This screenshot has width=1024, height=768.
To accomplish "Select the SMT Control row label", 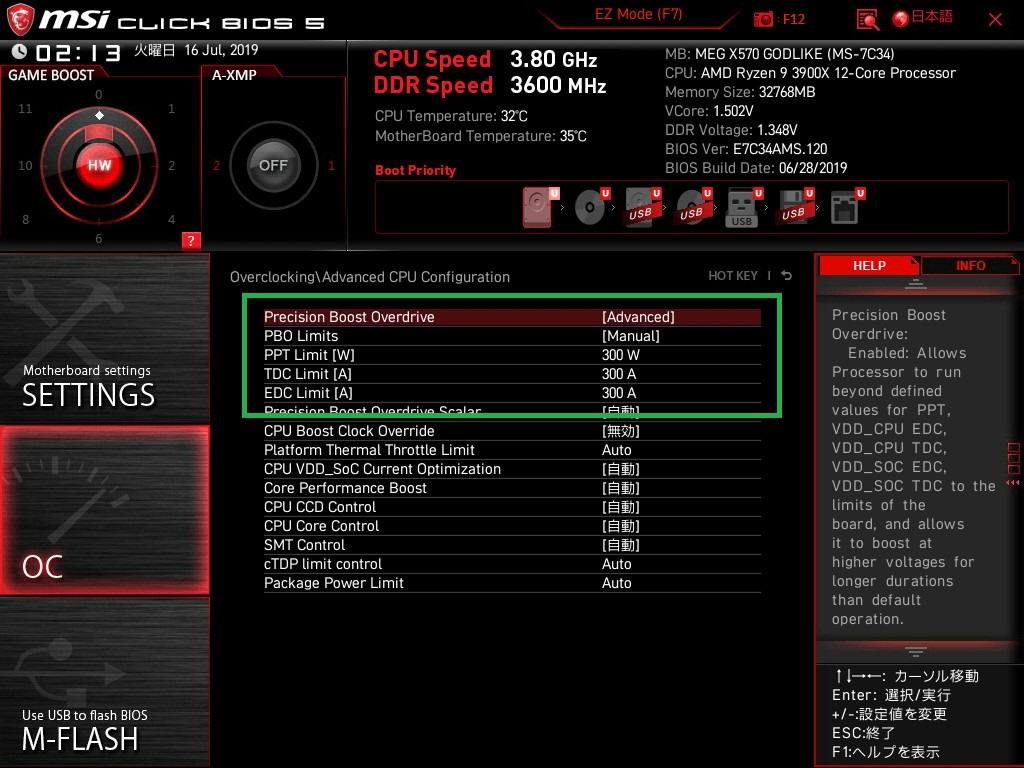I will pyautogui.click(x=304, y=545).
